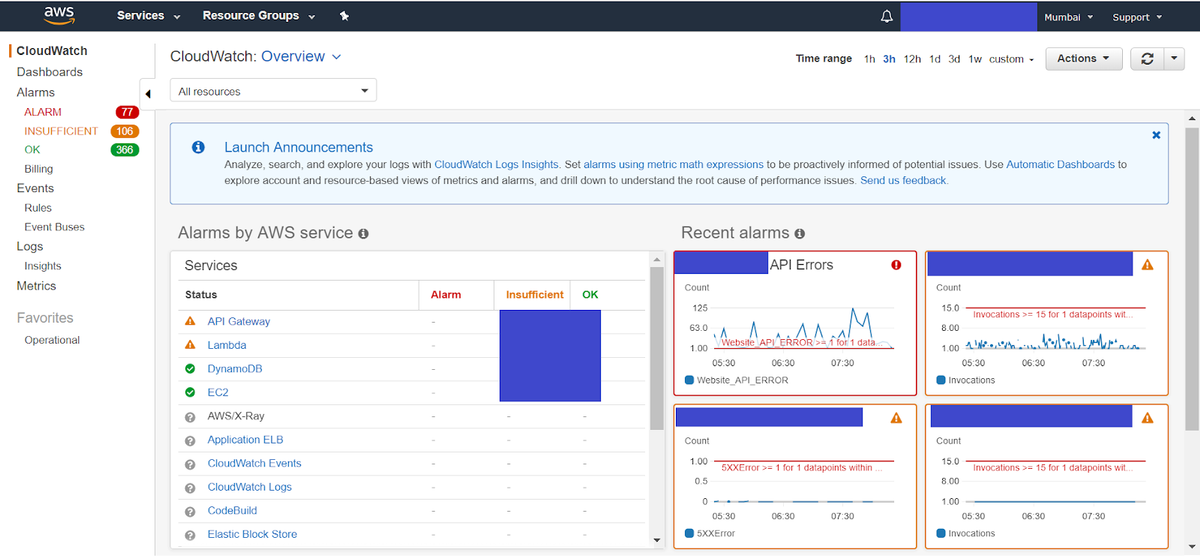Open the API Gateway service link

click(x=239, y=322)
